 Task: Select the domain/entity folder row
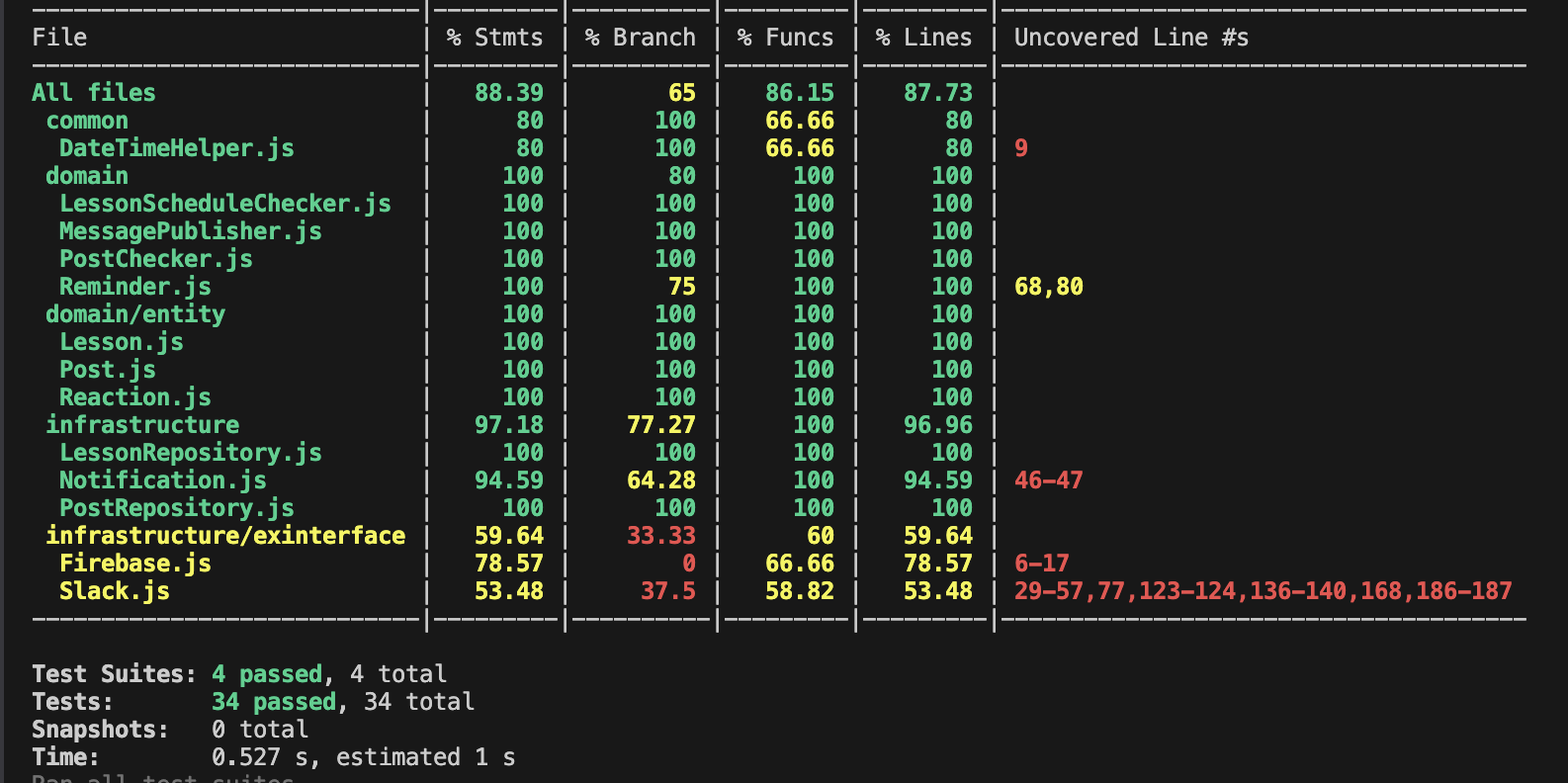135,314
